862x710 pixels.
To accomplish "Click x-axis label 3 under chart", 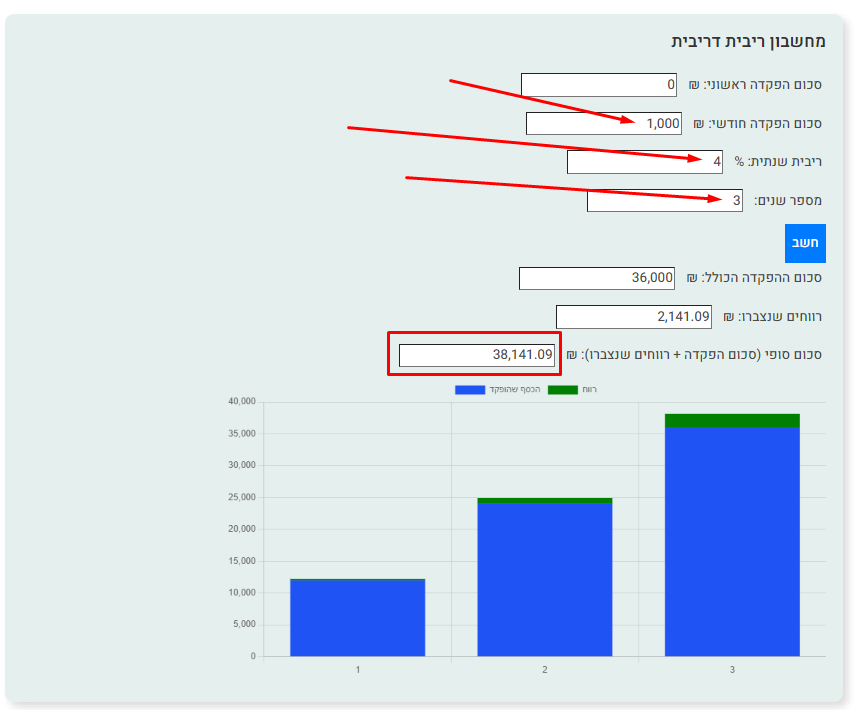I will (x=732, y=670).
